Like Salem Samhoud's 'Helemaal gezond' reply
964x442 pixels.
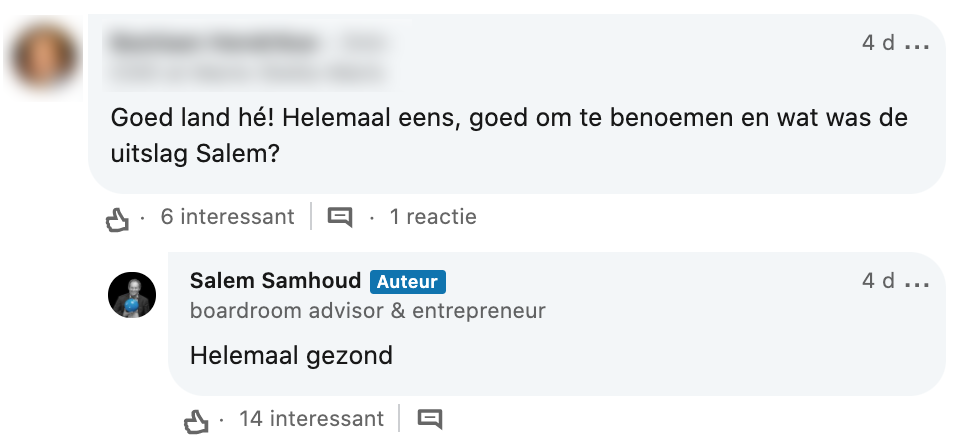[x=196, y=420]
